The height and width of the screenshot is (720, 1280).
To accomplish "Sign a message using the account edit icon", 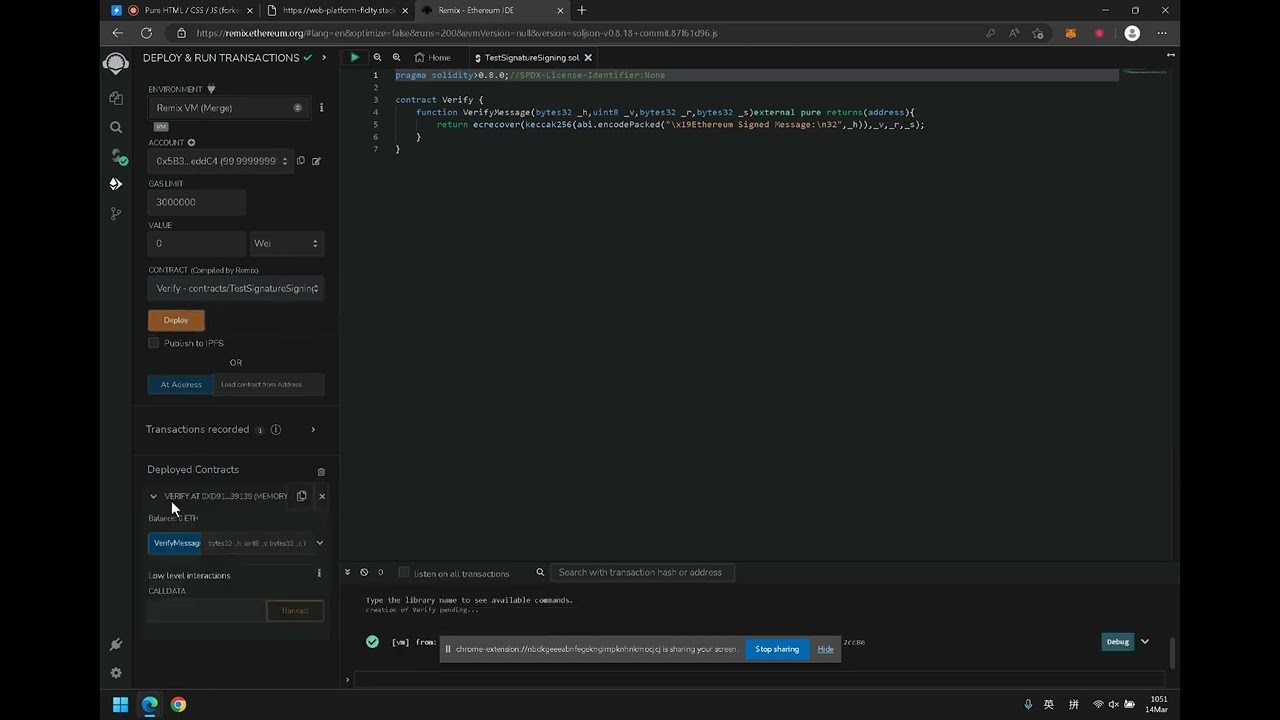I will click(x=316, y=161).
